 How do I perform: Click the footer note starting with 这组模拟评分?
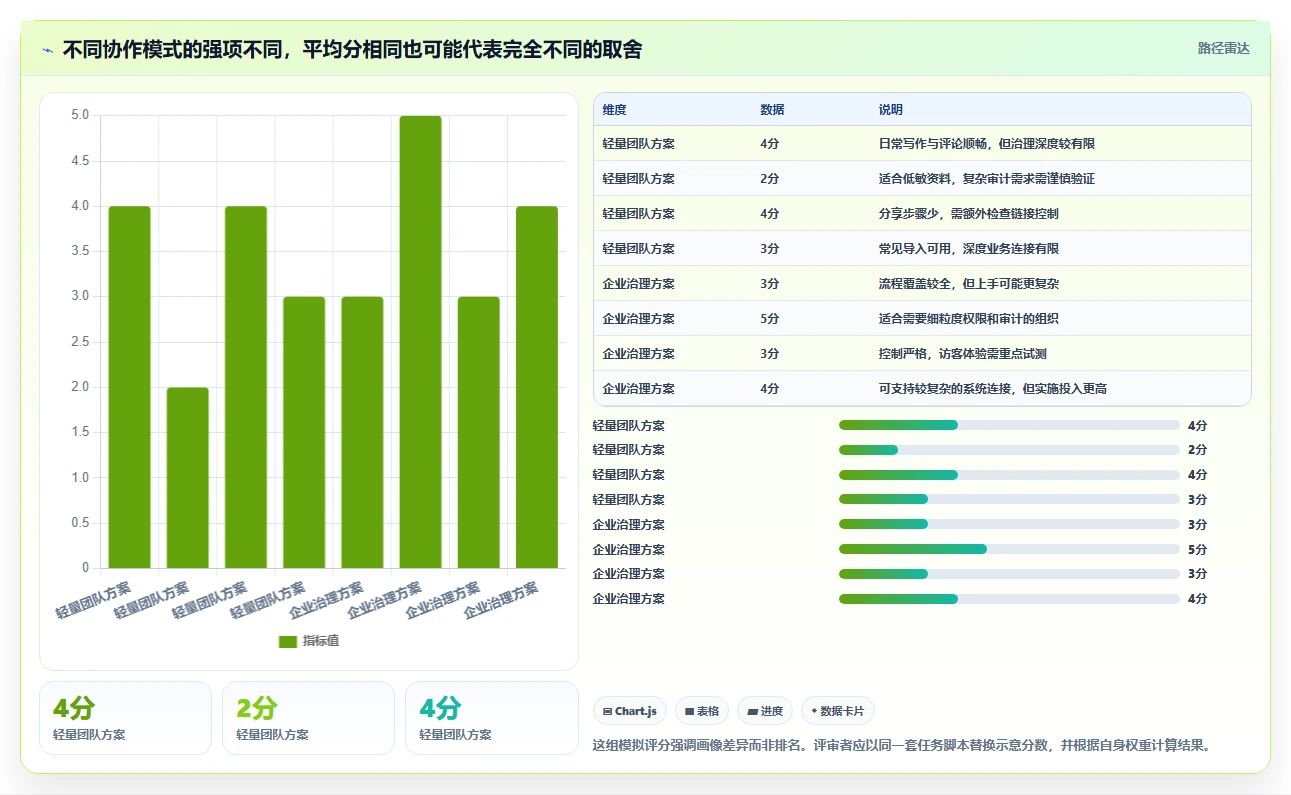903,745
